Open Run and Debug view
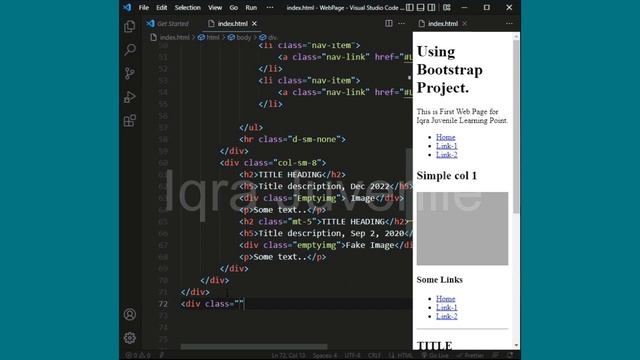This screenshot has height=360, width=640. [130, 97]
